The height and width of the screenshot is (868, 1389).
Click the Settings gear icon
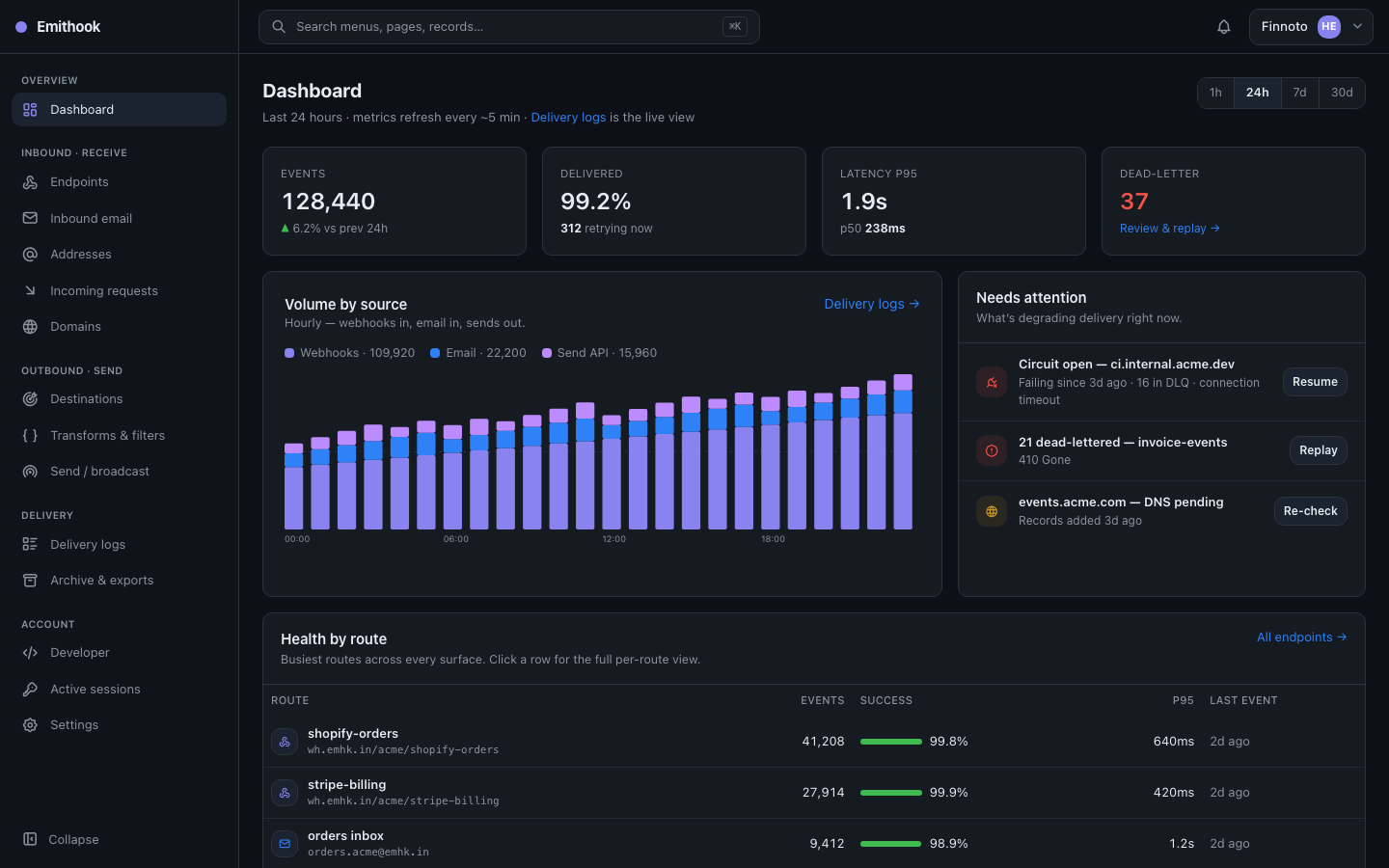pos(30,725)
